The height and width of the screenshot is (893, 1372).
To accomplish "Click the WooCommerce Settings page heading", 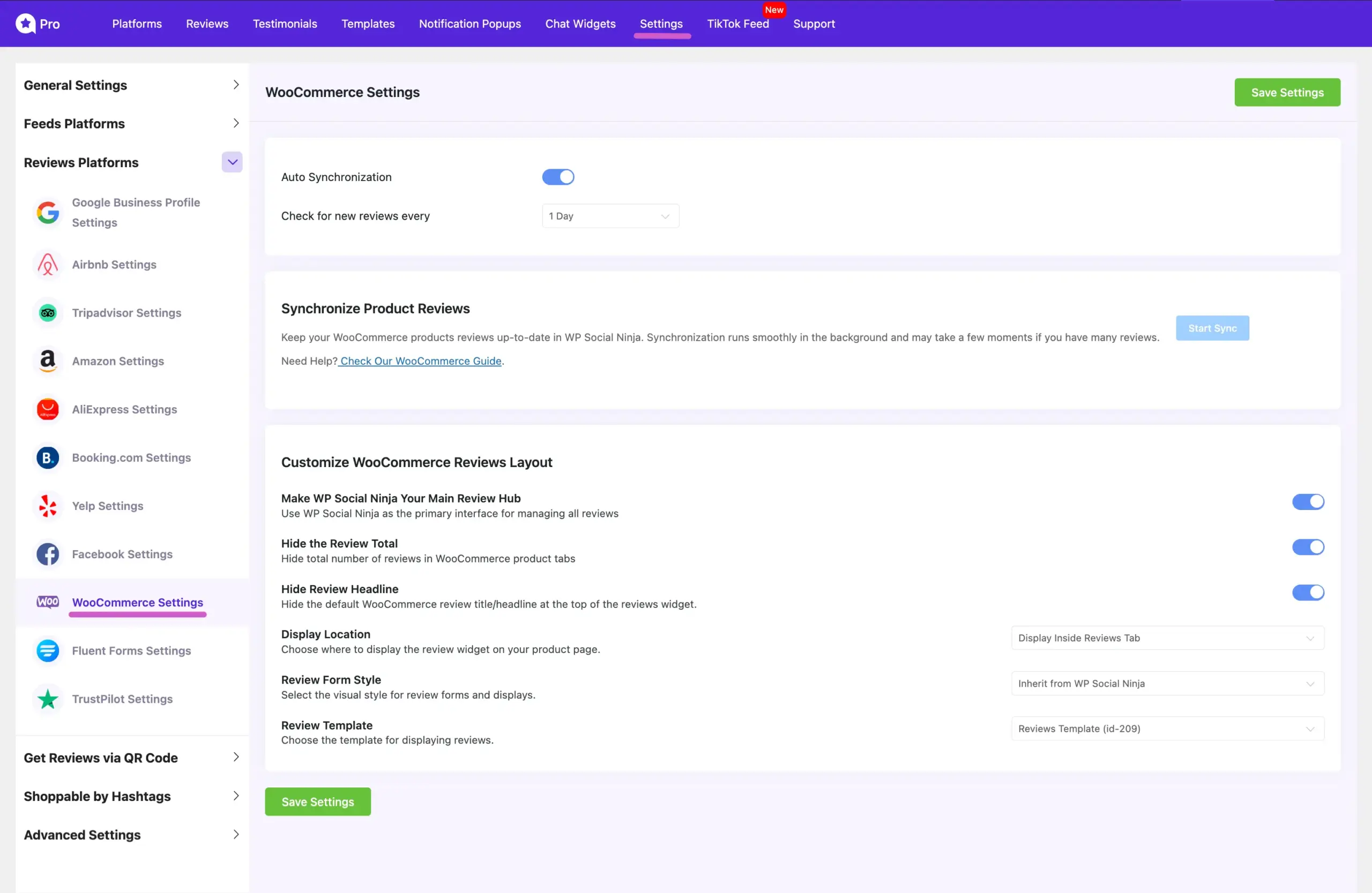I will [342, 92].
